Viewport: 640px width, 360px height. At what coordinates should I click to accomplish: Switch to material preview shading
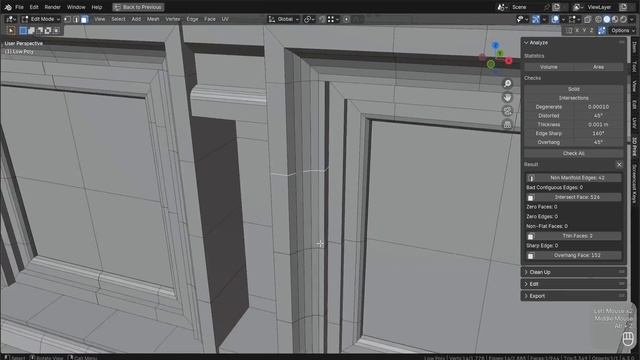pyautogui.click(x=615, y=19)
